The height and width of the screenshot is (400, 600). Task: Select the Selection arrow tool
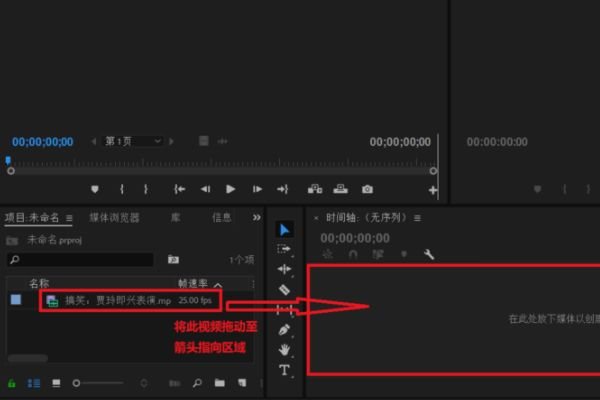point(284,230)
